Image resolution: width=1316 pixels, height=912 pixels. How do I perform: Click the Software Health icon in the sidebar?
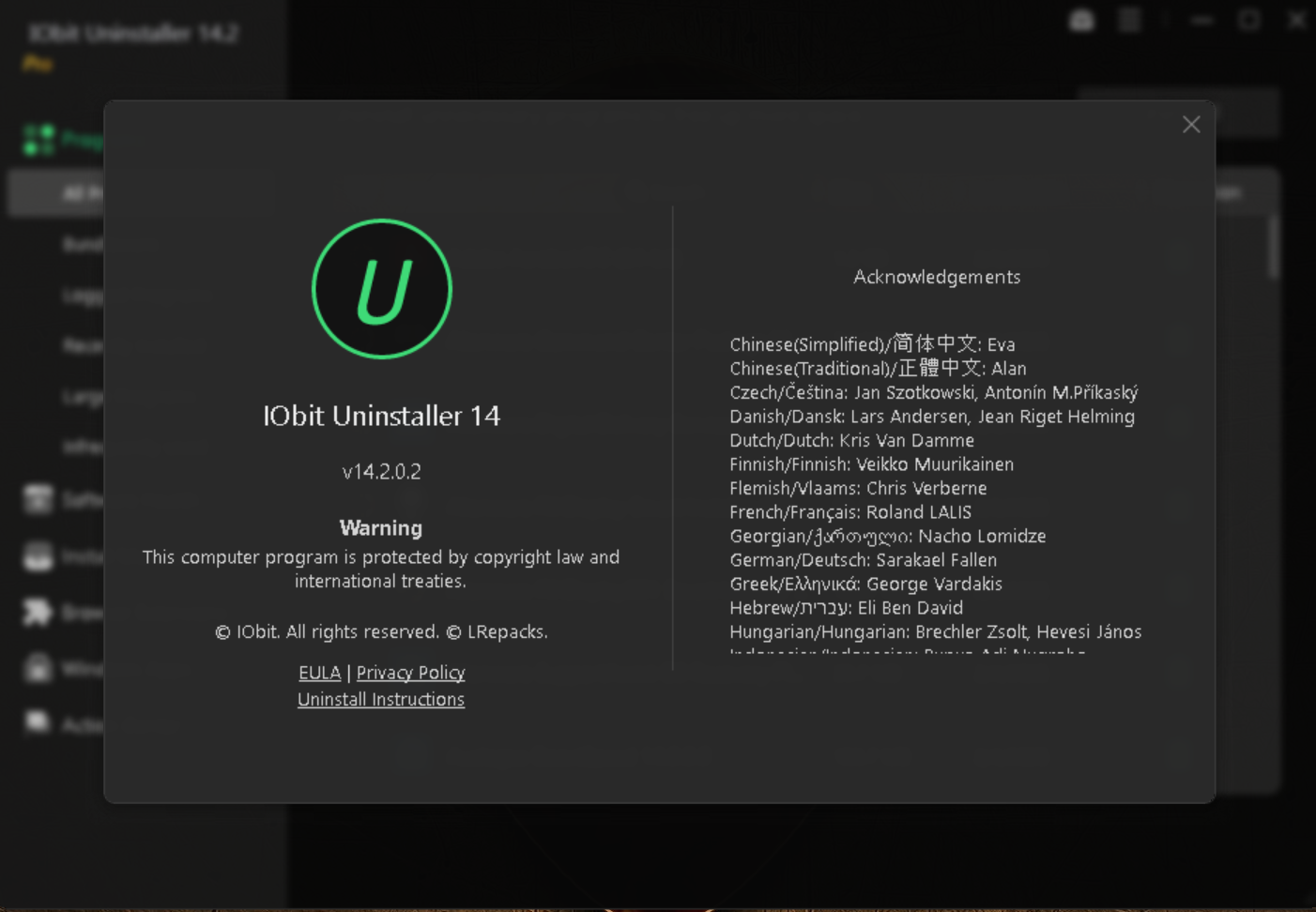(38, 499)
